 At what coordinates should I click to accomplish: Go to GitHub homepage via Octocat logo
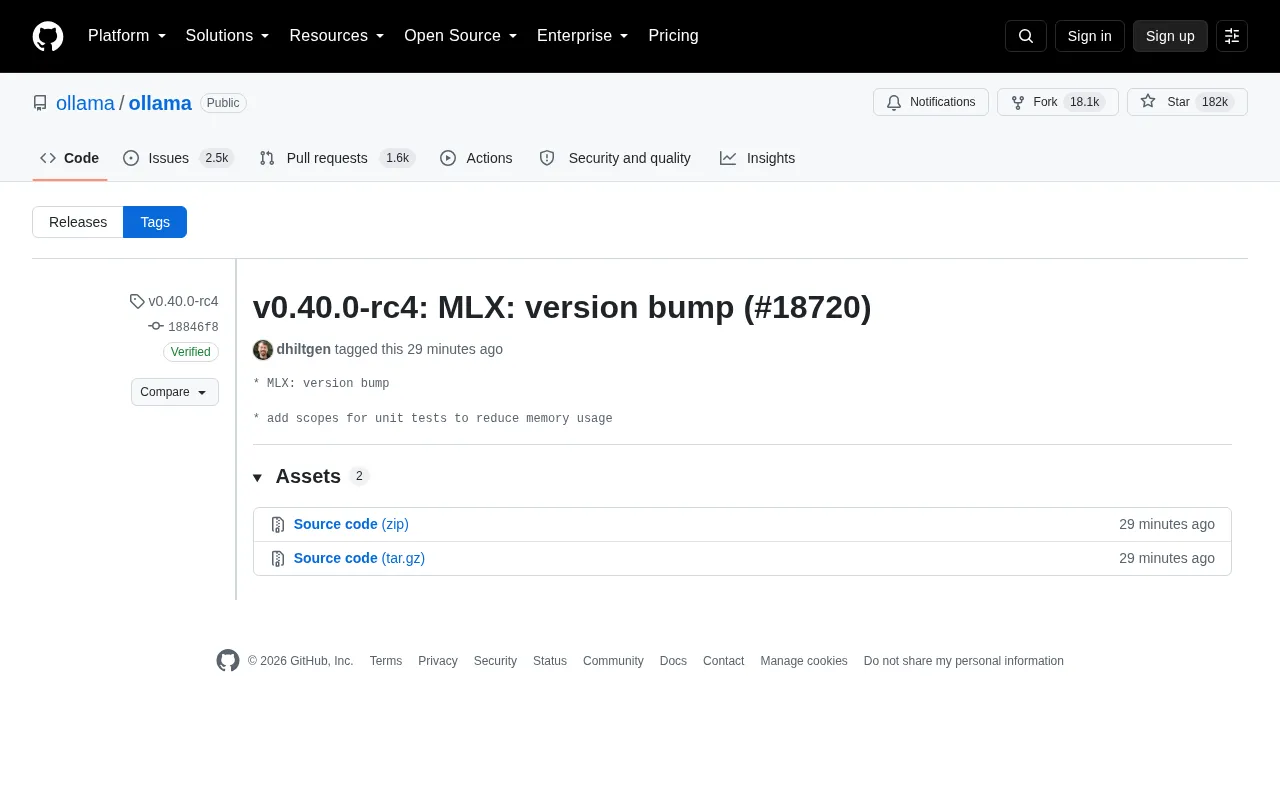coord(48,36)
